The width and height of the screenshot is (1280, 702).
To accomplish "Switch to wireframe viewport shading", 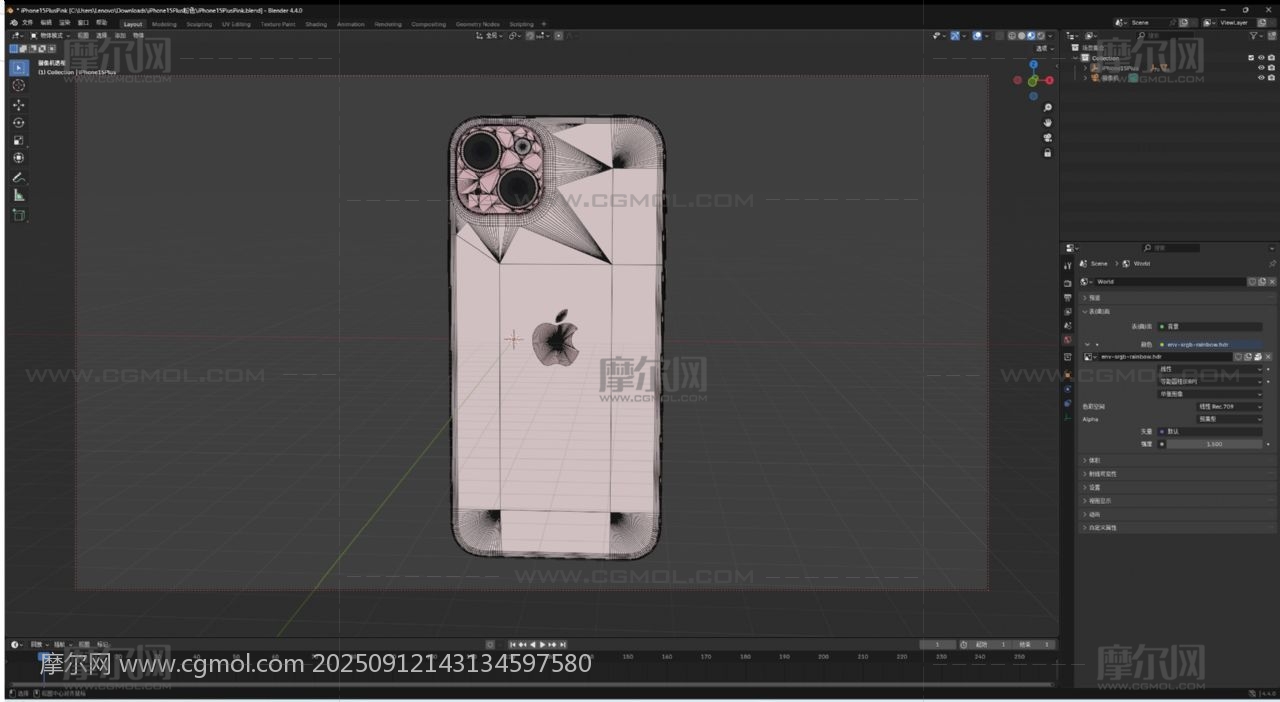I will [1012, 35].
